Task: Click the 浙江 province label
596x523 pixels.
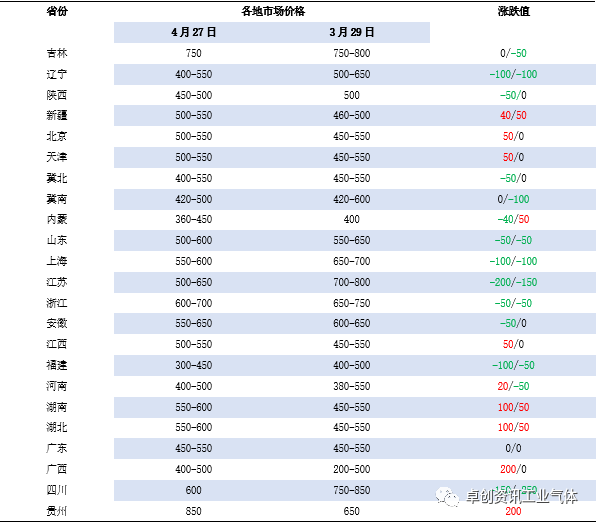Action: [57, 303]
